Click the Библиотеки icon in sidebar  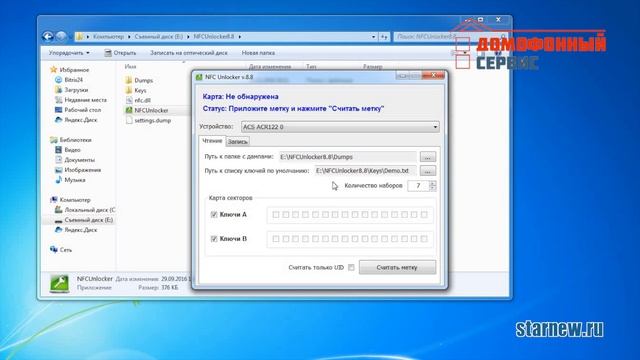click(53, 140)
